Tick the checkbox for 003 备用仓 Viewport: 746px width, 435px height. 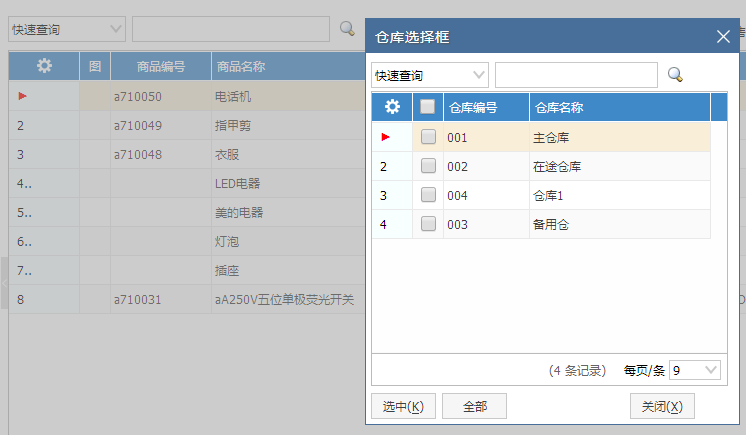click(428, 224)
